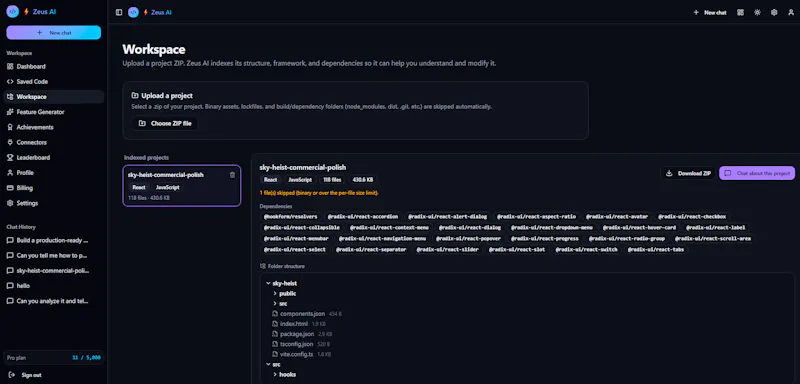Click file icon next to vite.config.ts
Image resolution: width=800 pixels, height=384 pixels.
[x=276, y=354]
